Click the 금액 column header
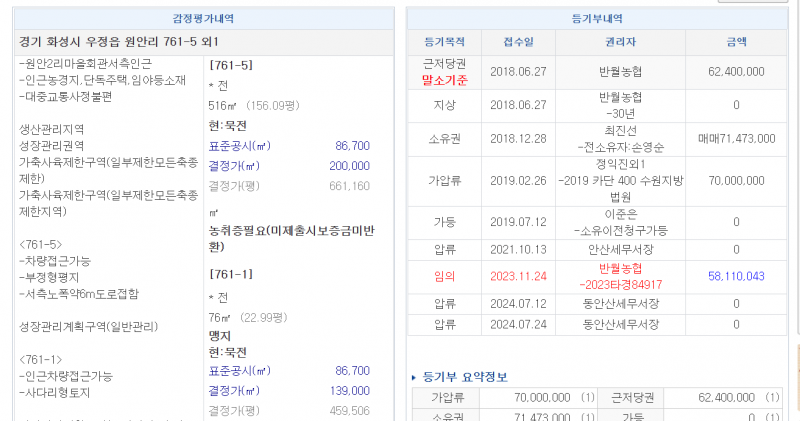The height and width of the screenshot is (421, 800). (x=735, y=43)
